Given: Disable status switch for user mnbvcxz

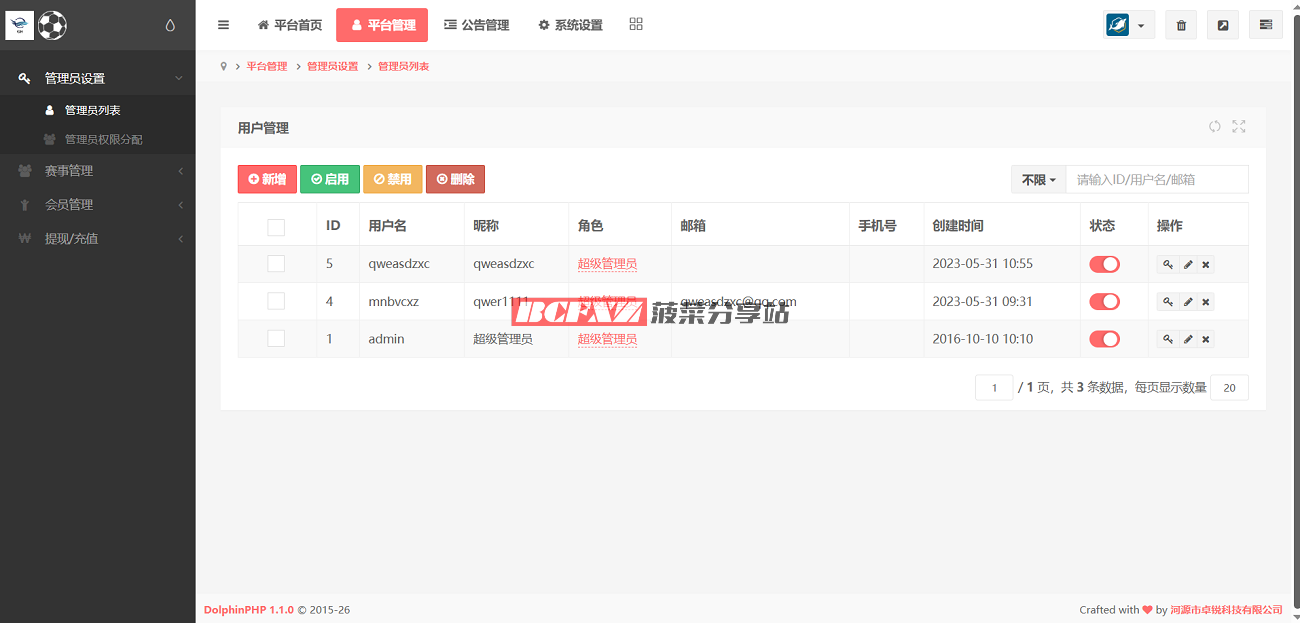Looking at the screenshot, I should pos(1104,302).
